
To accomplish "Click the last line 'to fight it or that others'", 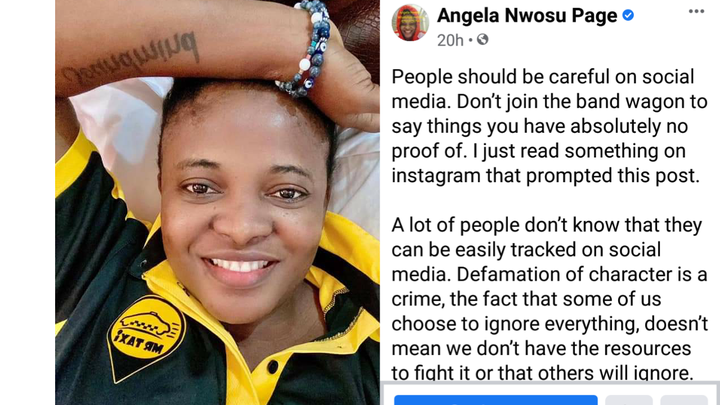I will 542,373.
